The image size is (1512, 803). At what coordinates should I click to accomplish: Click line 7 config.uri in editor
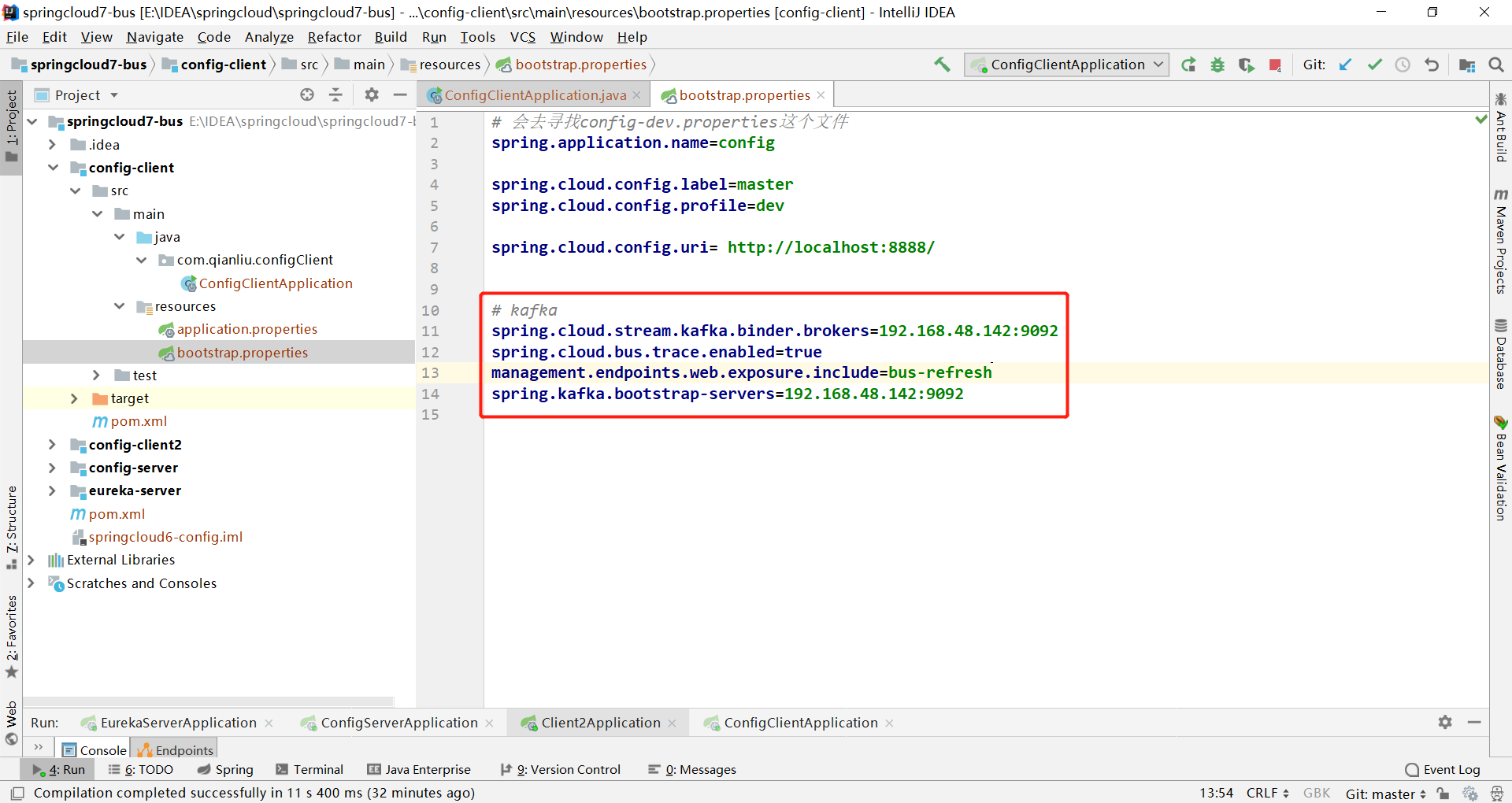pyautogui.click(x=713, y=247)
